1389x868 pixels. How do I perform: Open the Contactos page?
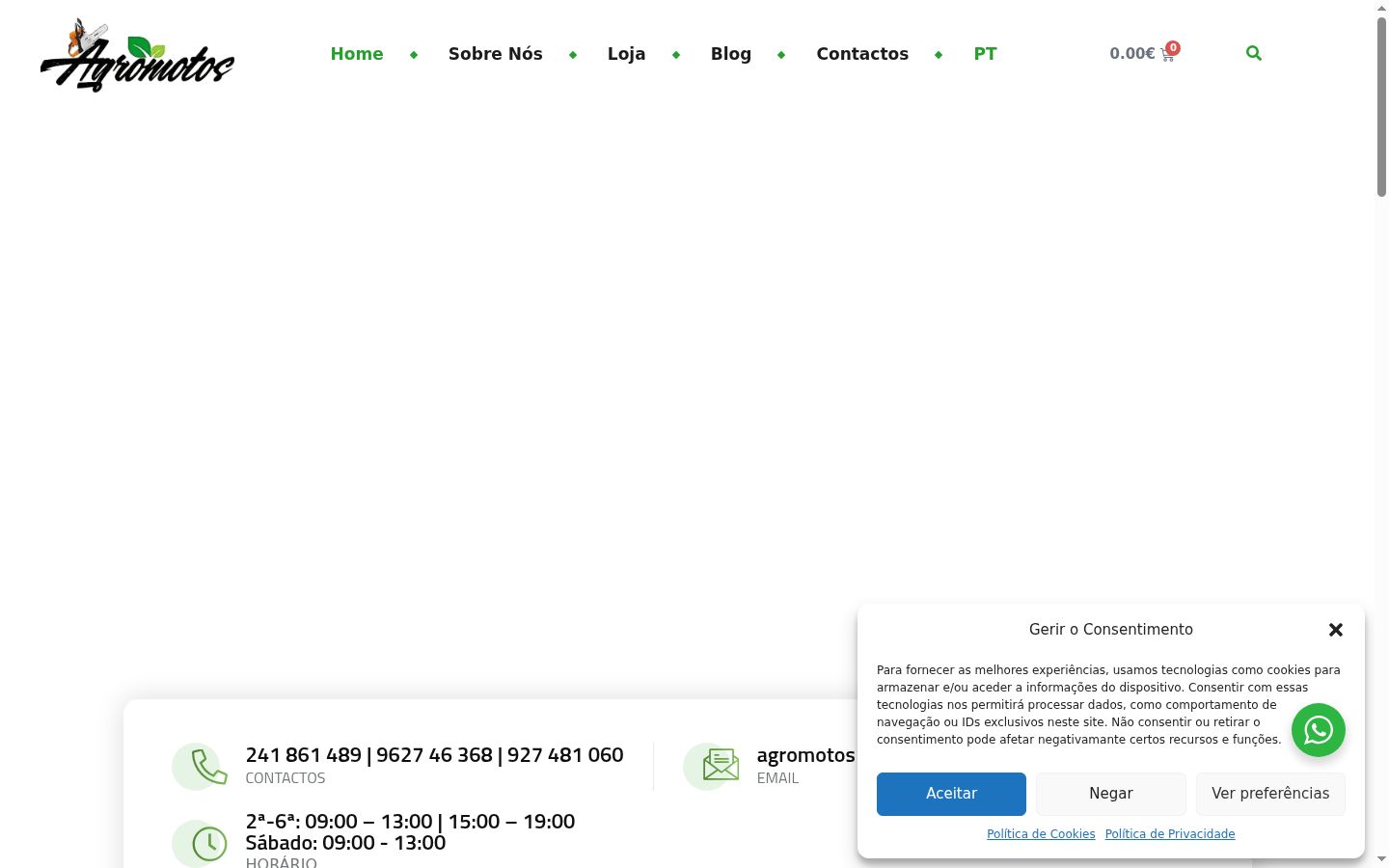point(862,54)
